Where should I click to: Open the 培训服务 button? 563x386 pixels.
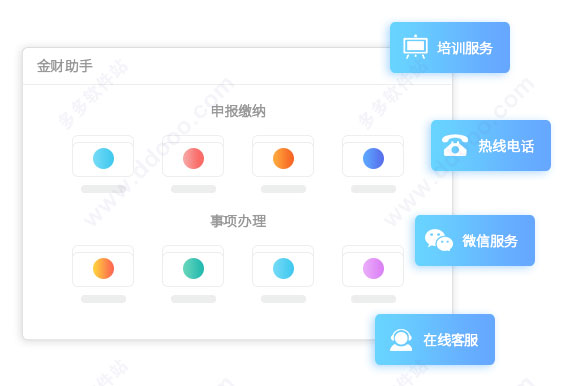point(450,47)
